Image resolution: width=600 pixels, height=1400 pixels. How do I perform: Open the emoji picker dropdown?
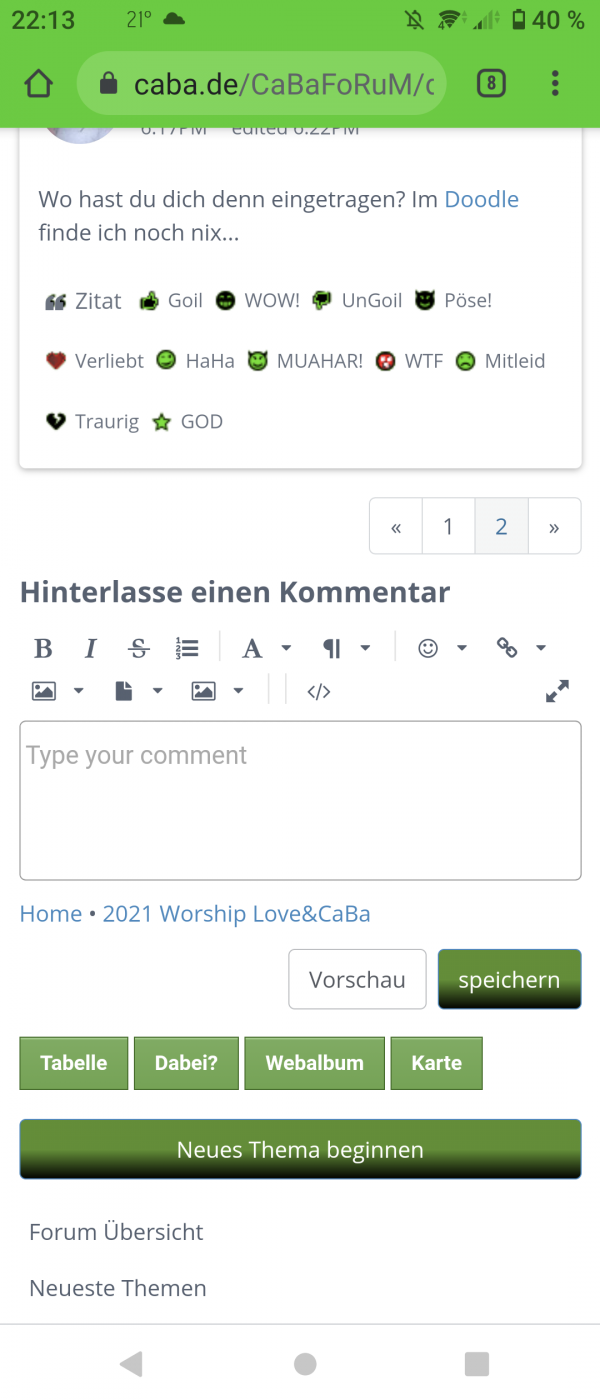429,648
